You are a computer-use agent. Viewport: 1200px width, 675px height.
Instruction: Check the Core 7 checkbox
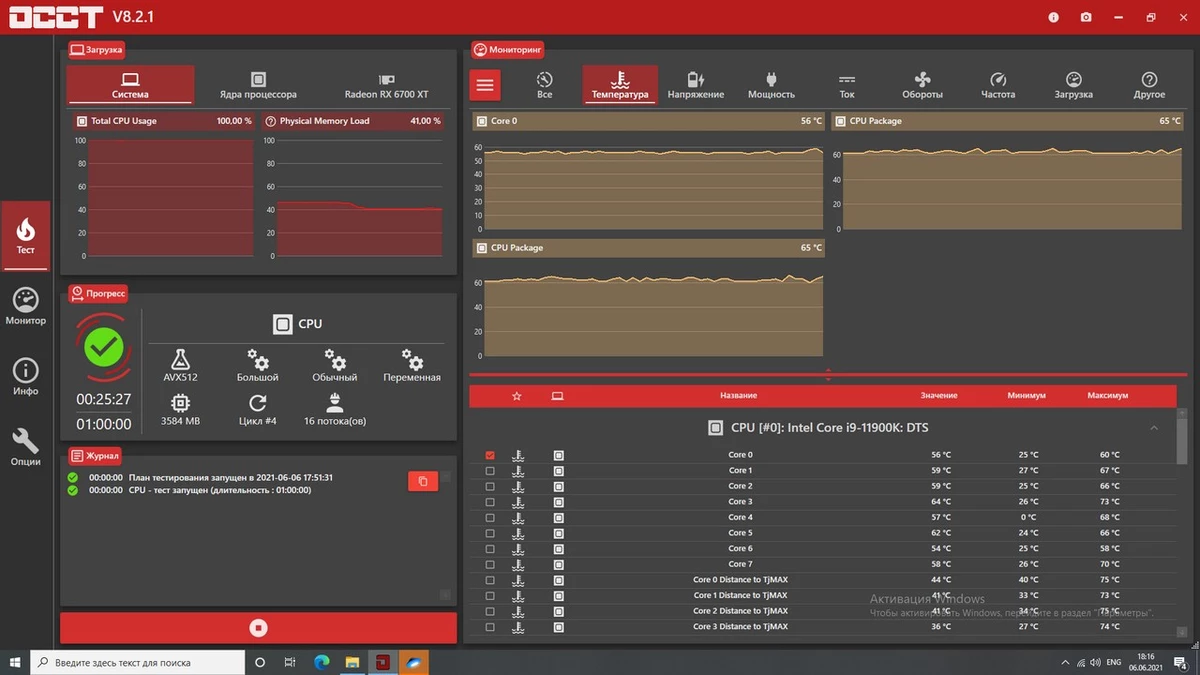click(490, 564)
